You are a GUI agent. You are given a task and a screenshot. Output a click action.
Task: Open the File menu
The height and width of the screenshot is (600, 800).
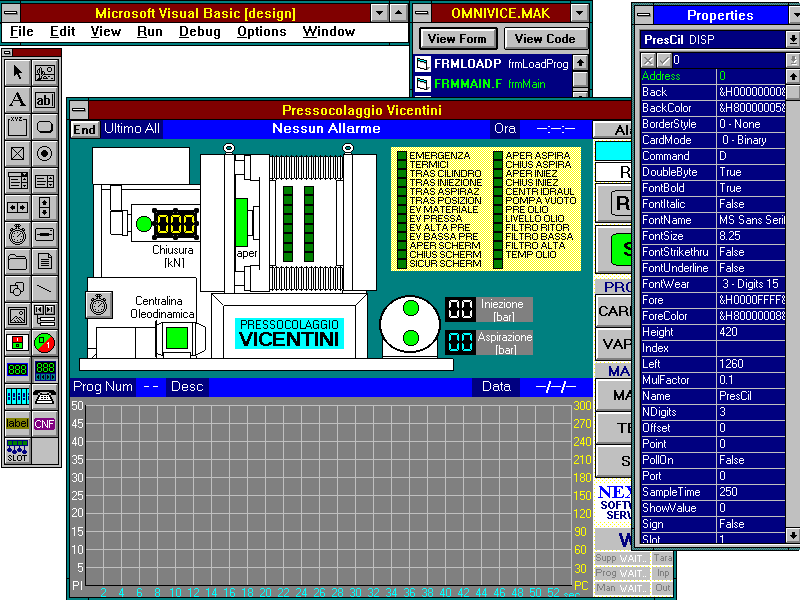pos(21,32)
